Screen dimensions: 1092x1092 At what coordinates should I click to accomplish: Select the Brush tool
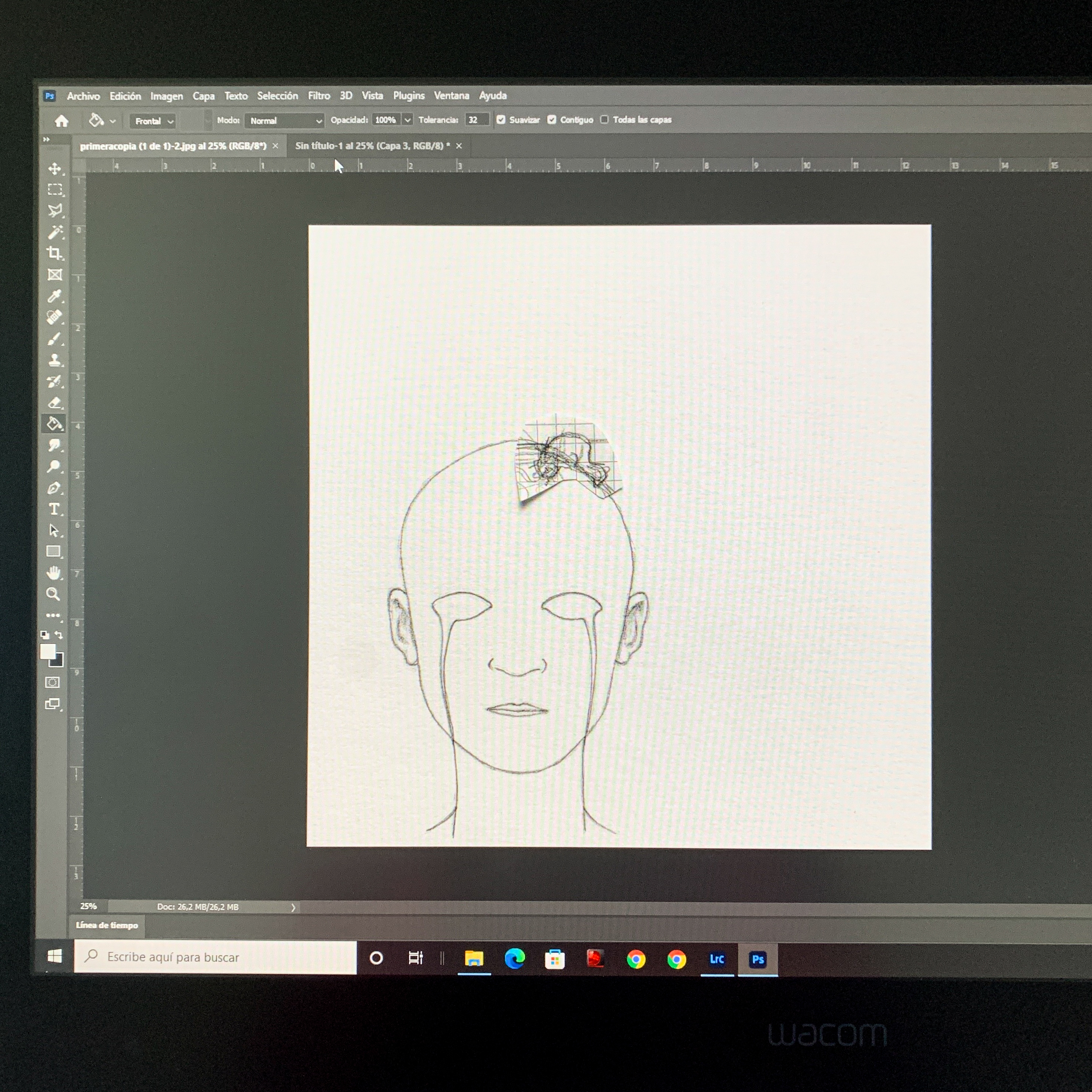pyautogui.click(x=54, y=339)
